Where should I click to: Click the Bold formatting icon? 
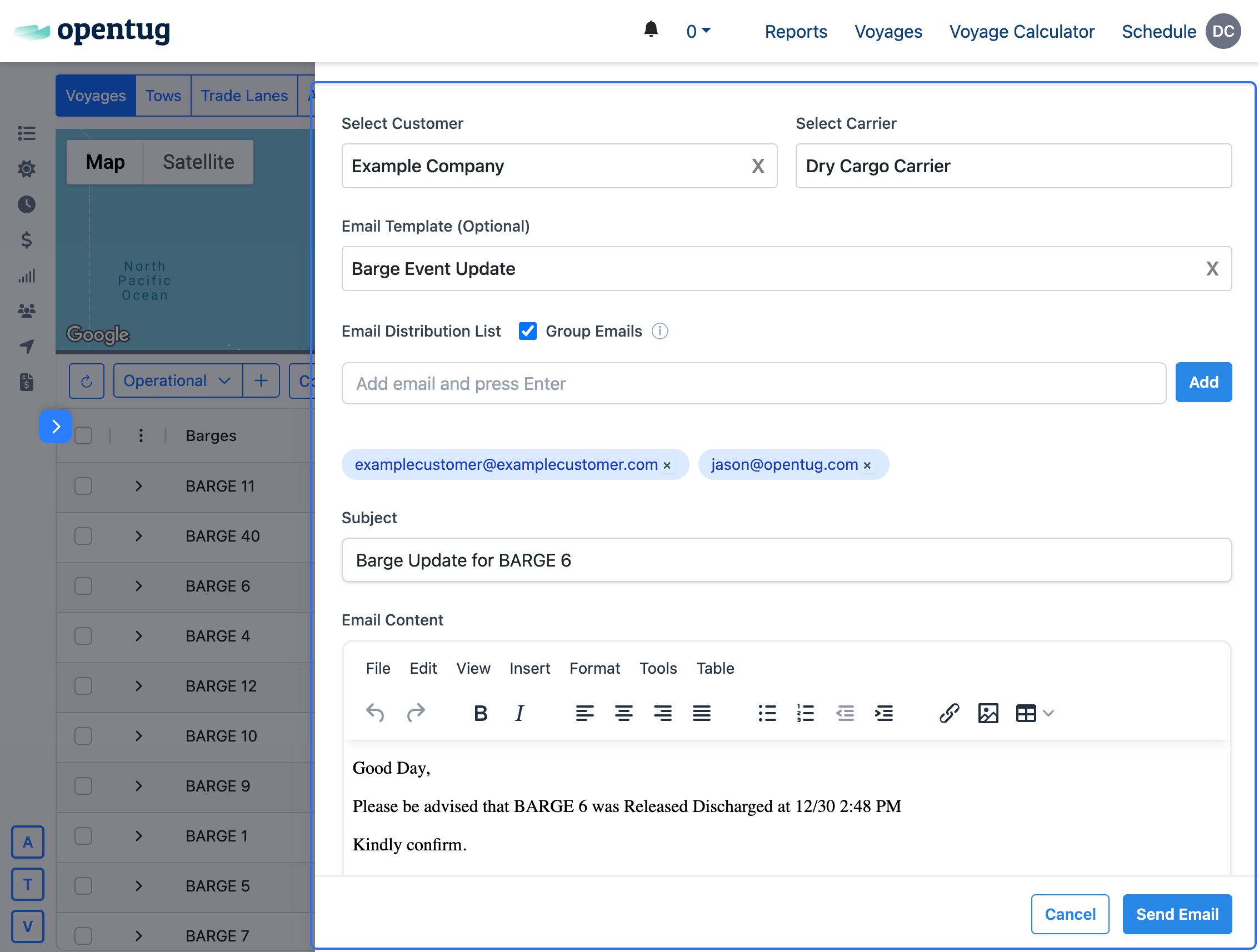pos(481,713)
